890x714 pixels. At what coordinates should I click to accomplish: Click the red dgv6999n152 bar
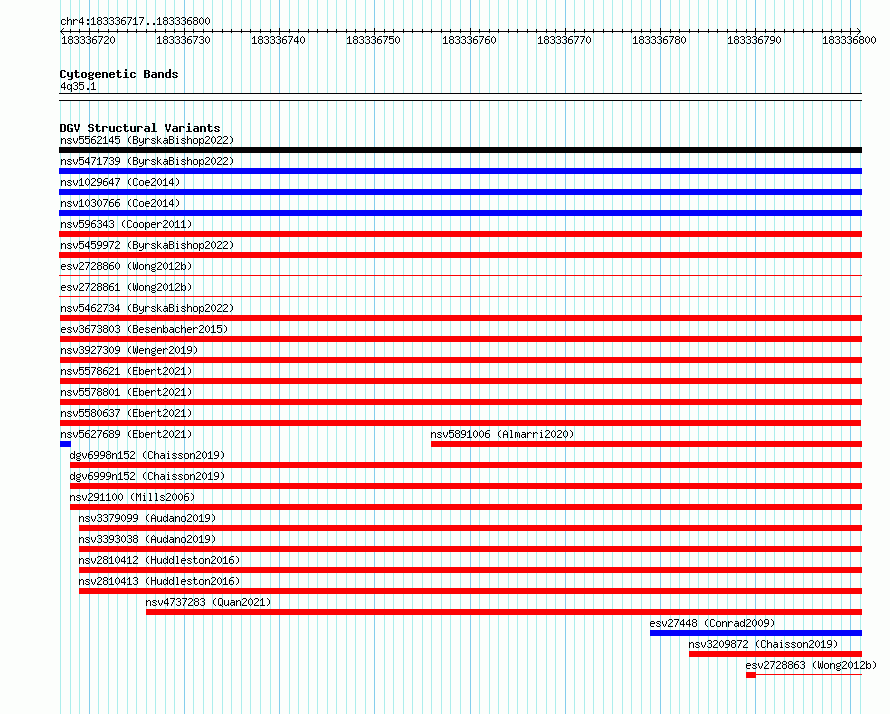pos(466,486)
